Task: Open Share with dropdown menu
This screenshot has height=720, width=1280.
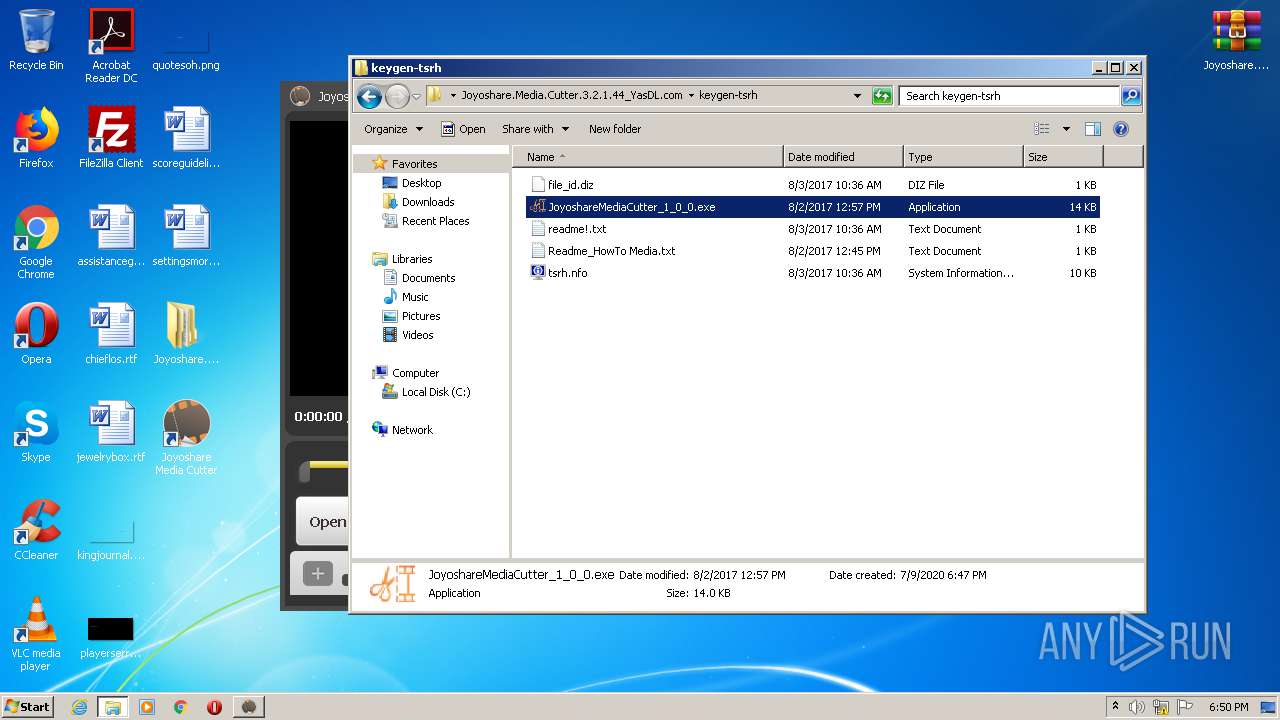Action: point(535,129)
